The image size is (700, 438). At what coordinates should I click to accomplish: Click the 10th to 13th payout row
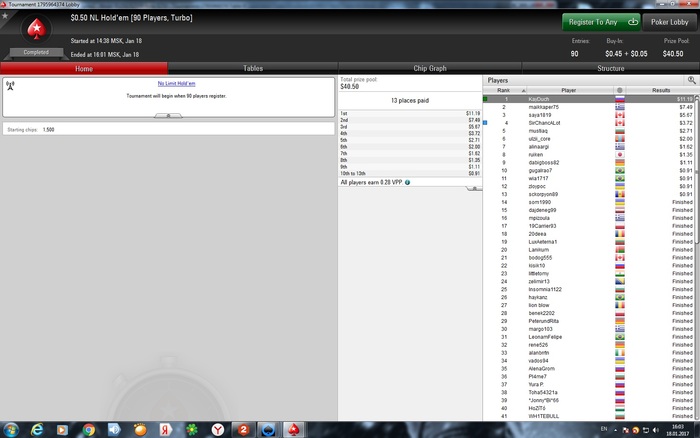[410, 173]
